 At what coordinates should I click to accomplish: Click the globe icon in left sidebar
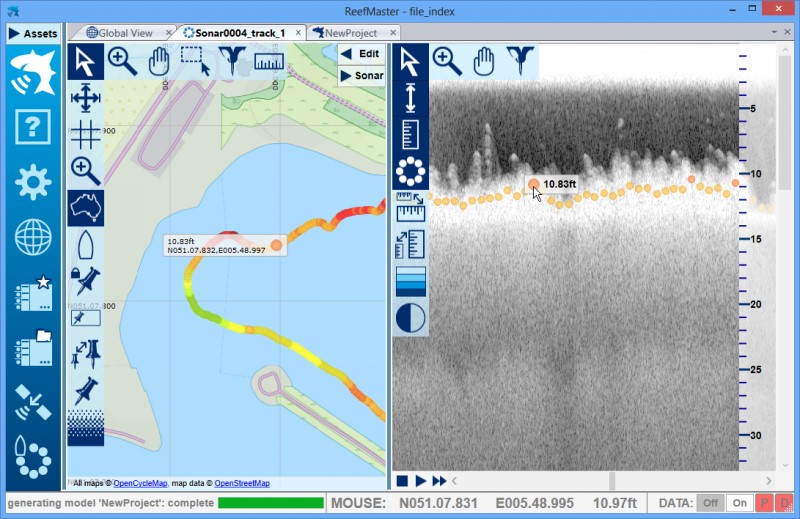(x=33, y=238)
